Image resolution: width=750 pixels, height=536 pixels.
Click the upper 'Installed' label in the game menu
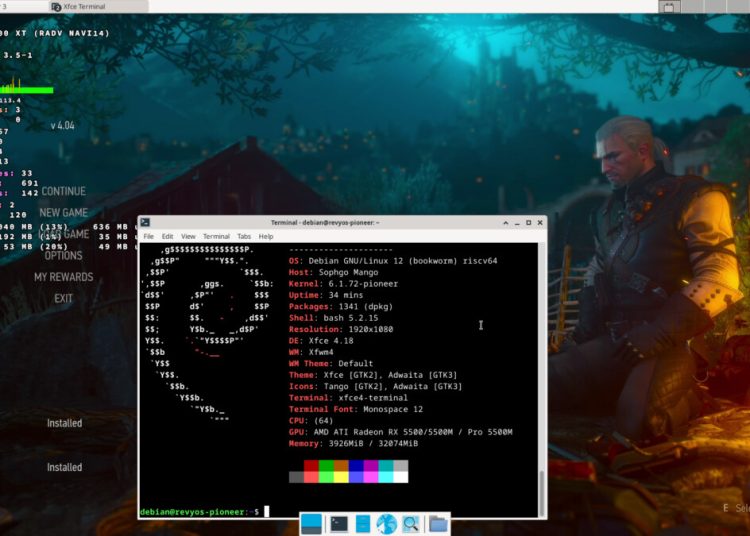pyautogui.click(x=65, y=424)
